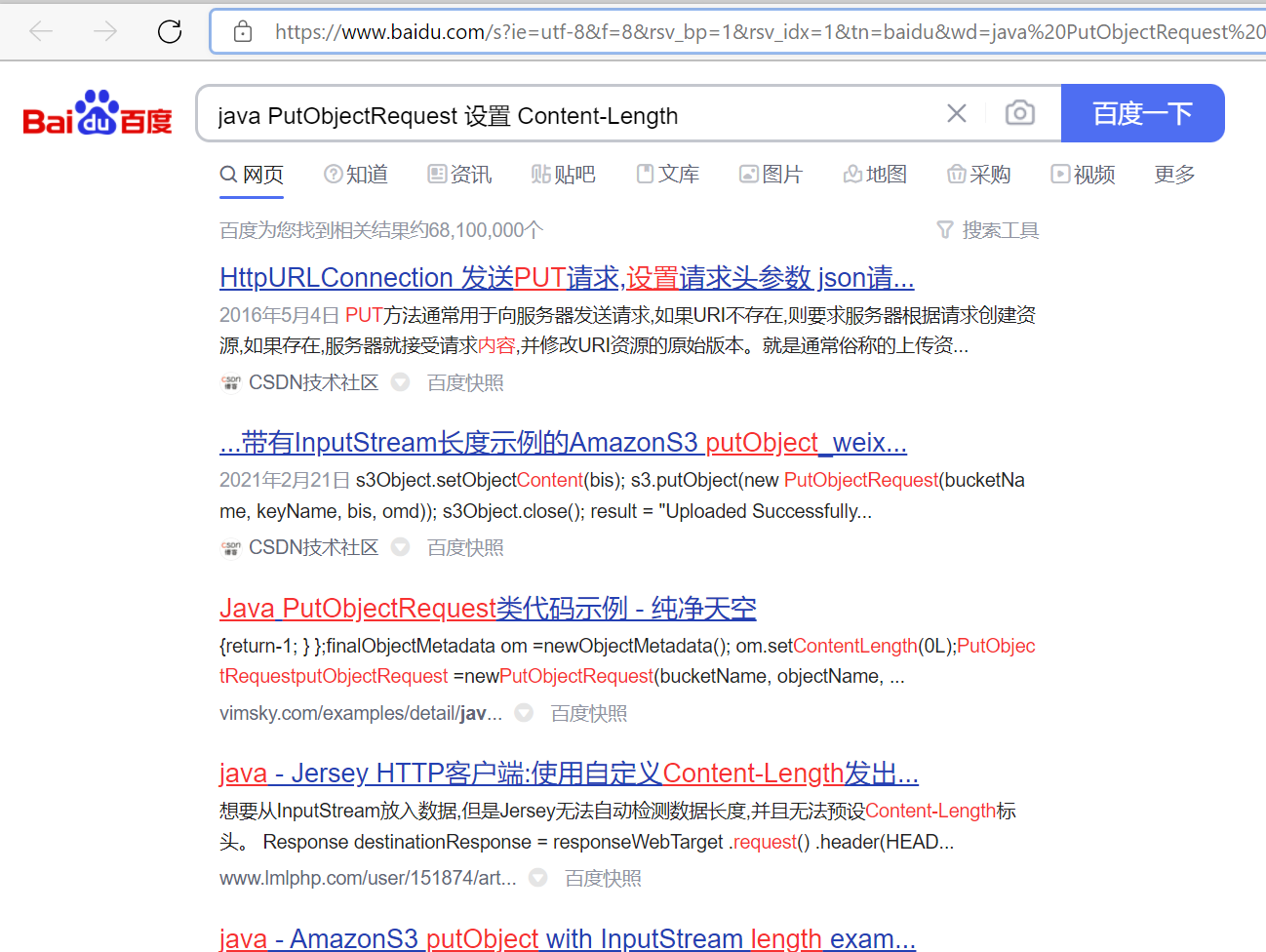Click the camera icon for image search
The width and height of the screenshot is (1266, 952).
(1018, 113)
